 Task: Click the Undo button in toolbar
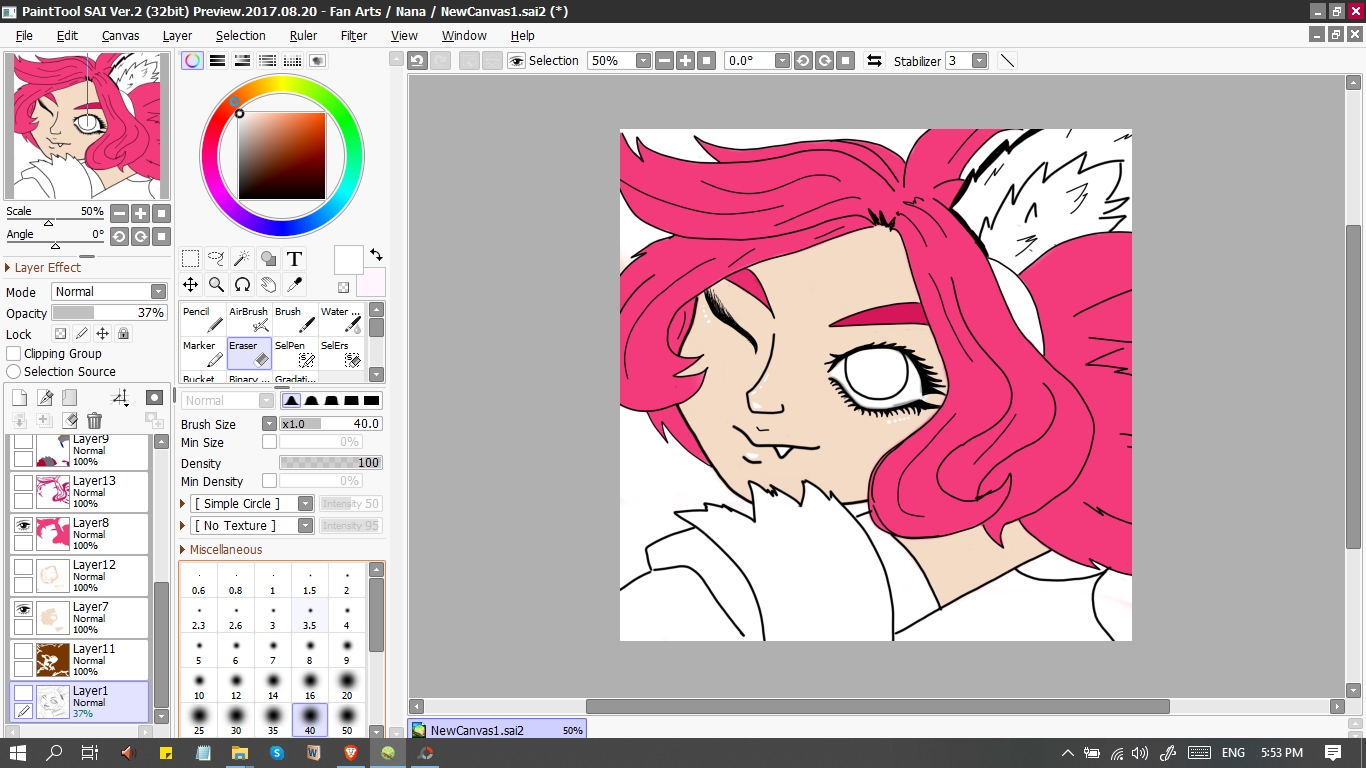point(417,60)
